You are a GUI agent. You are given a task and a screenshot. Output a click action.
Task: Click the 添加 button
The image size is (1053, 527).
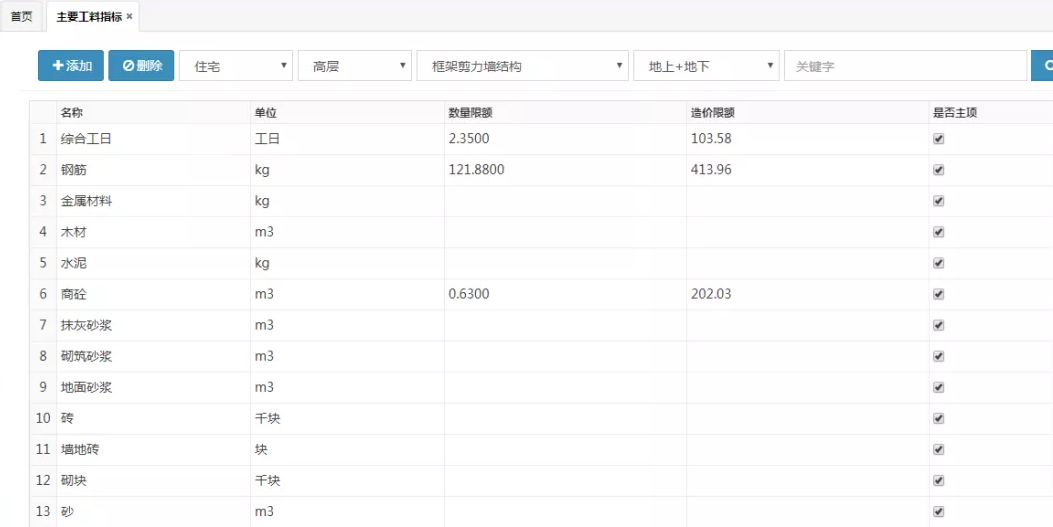click(x=71, y=66)
